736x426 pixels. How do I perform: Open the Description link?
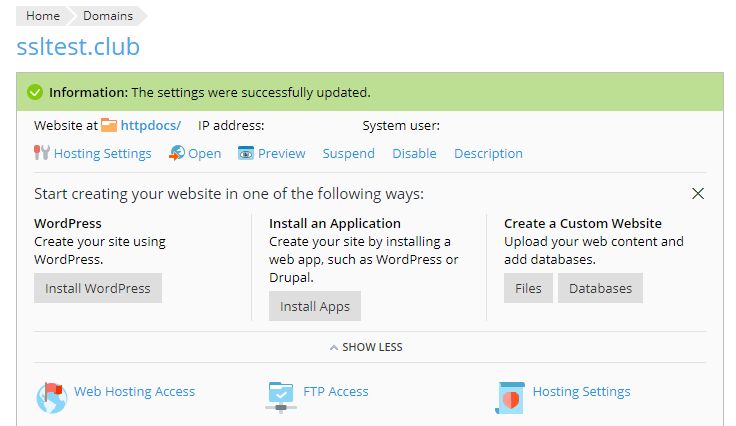[488, 153]
